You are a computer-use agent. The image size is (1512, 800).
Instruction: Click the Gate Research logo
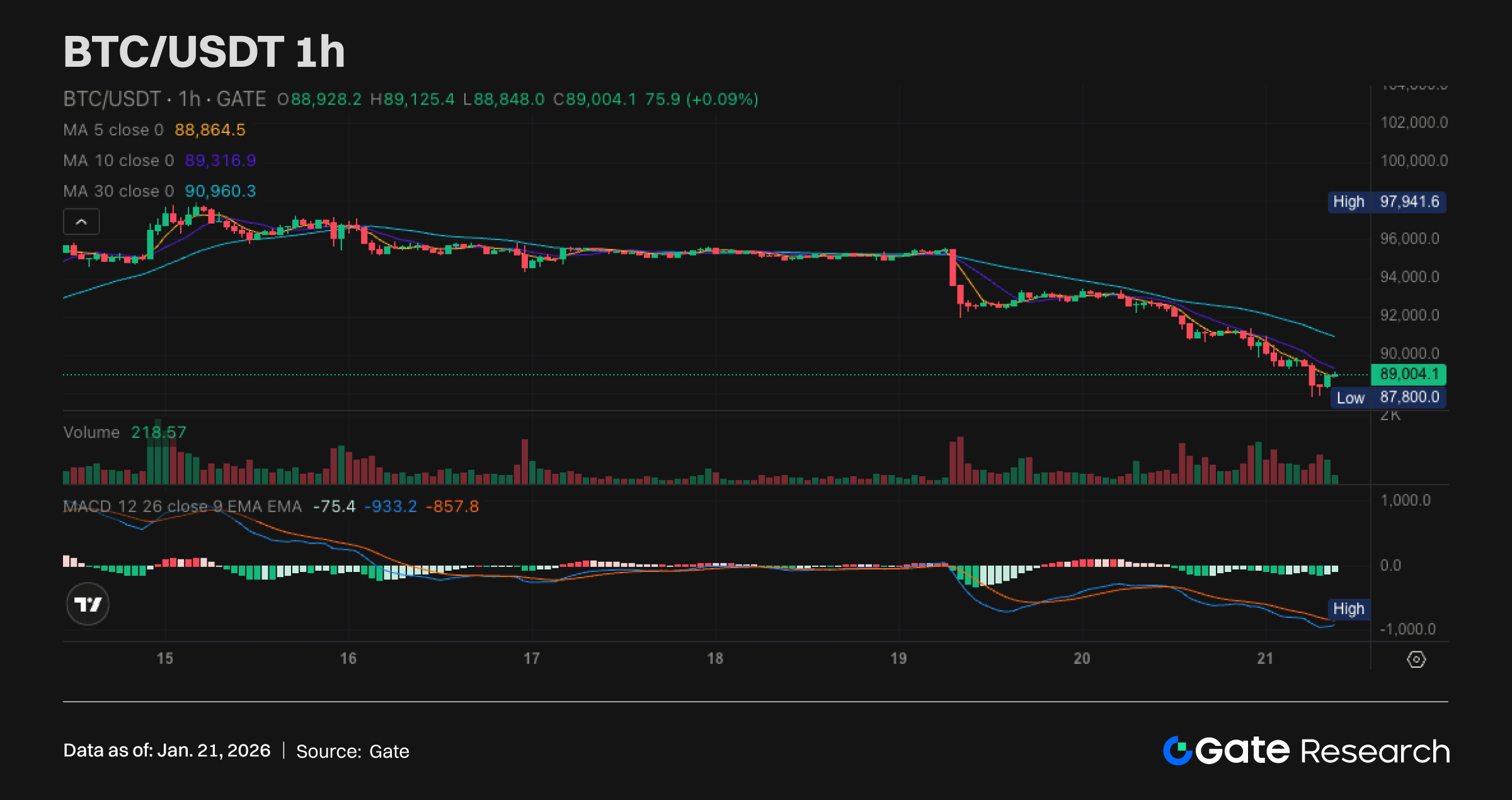click(x=1306, y=751)
